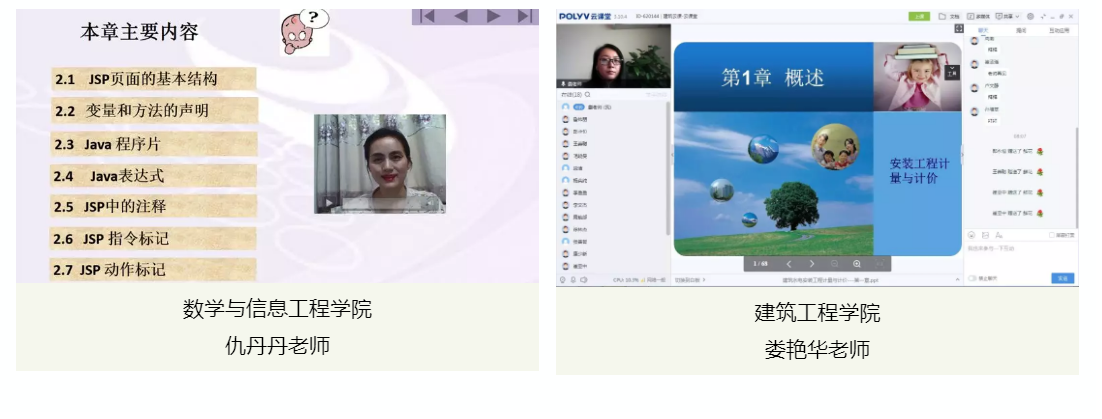Toggle the microphone icon in bottom status bar

[573, 280]
